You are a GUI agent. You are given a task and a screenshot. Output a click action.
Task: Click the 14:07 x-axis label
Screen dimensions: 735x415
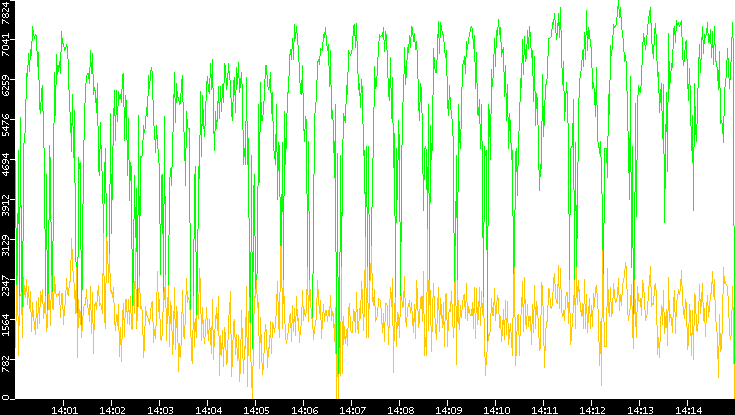[x=352, y=410]
